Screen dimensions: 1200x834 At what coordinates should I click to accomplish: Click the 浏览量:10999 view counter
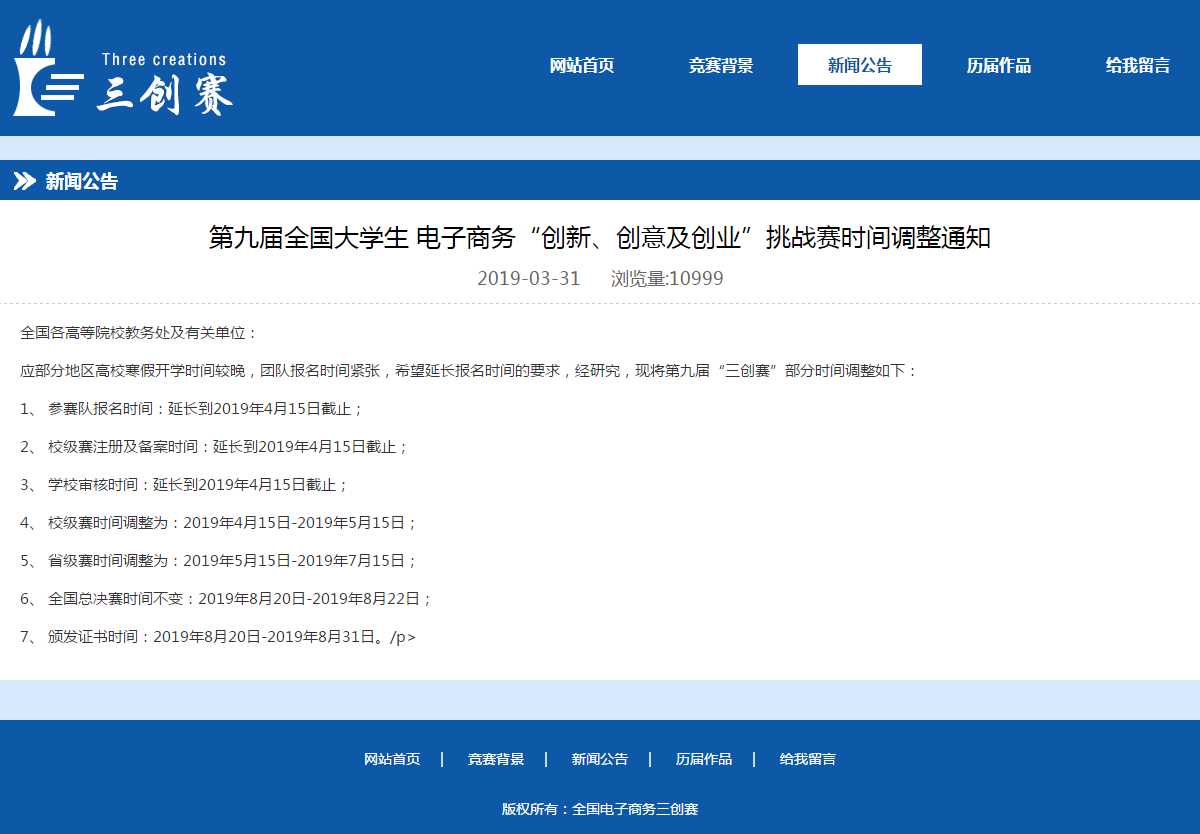pyautogui.click(x=667, y=279)
